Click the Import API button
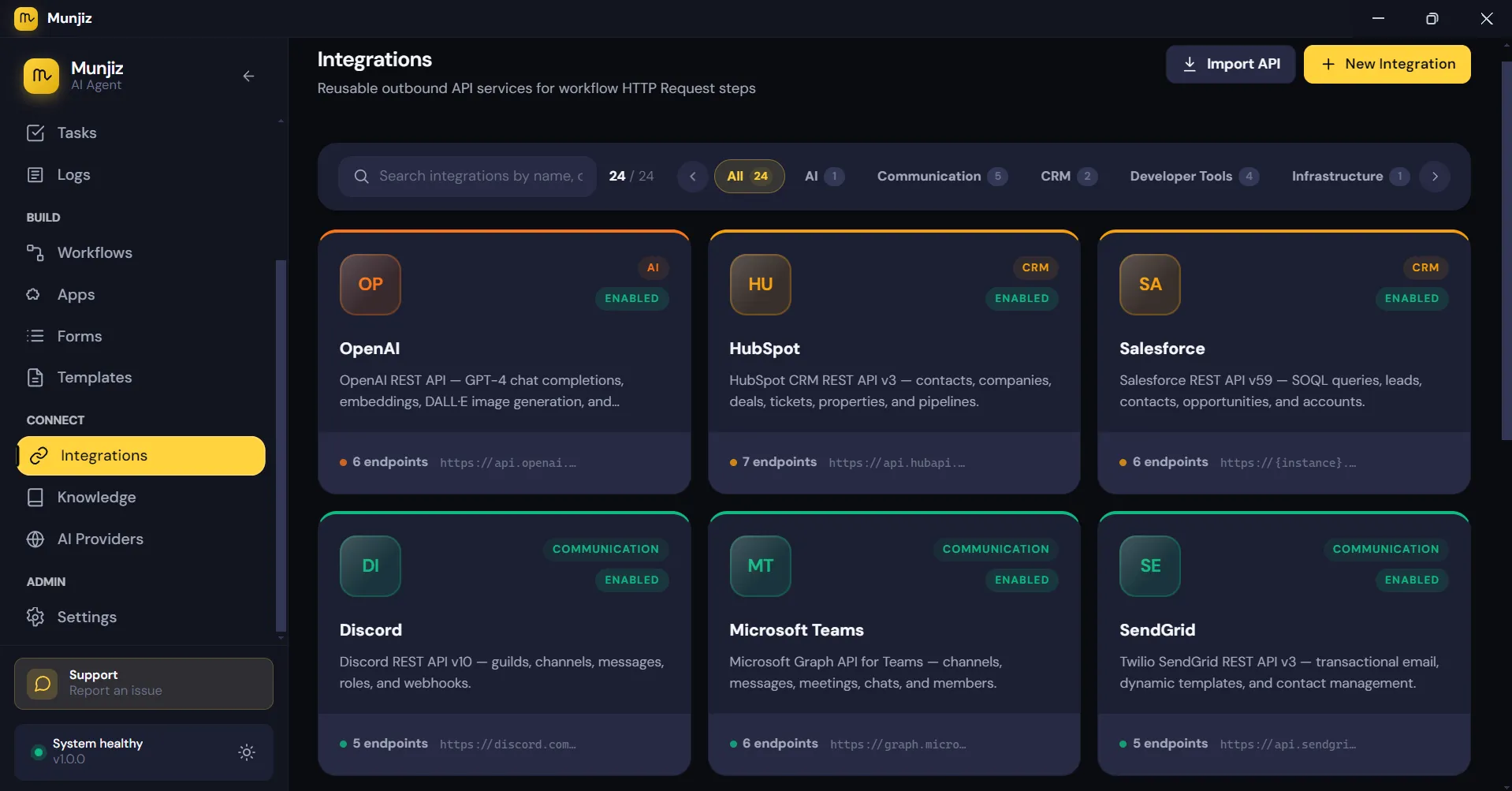1512x791 pixels. coord(1230,64)
